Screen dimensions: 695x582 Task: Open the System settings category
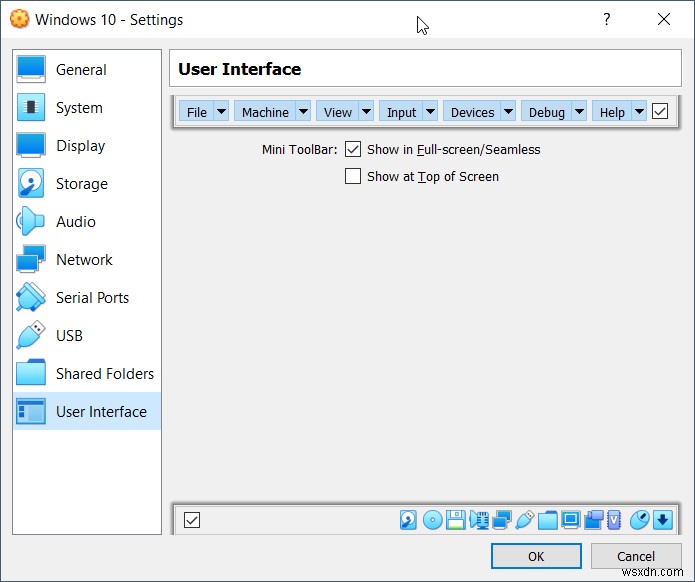tap(87, 107)
